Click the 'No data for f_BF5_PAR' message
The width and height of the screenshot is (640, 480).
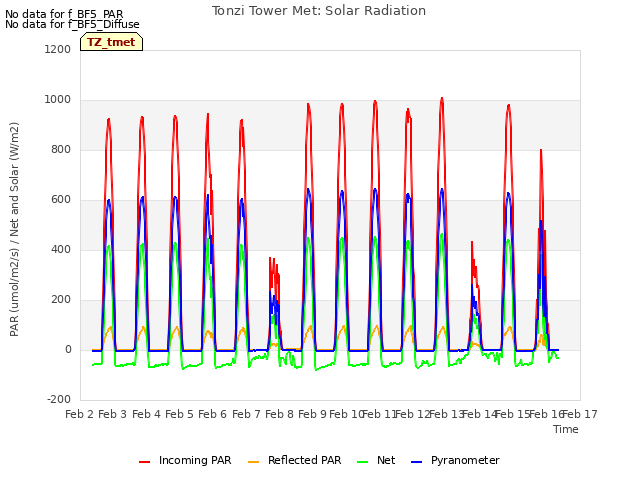(x=64, y=14)
